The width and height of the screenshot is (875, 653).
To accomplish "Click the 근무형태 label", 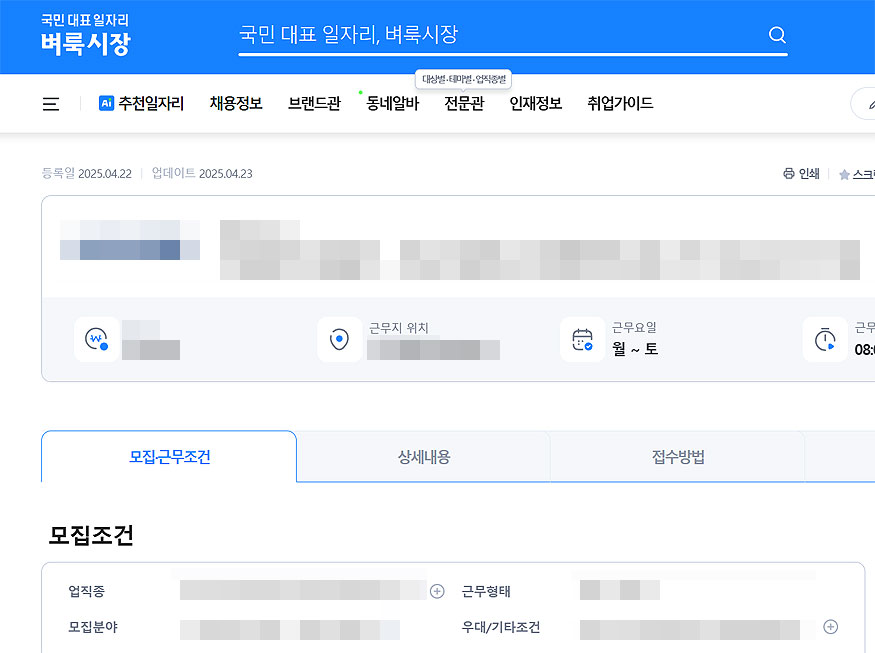I will (x=486, y=591).
